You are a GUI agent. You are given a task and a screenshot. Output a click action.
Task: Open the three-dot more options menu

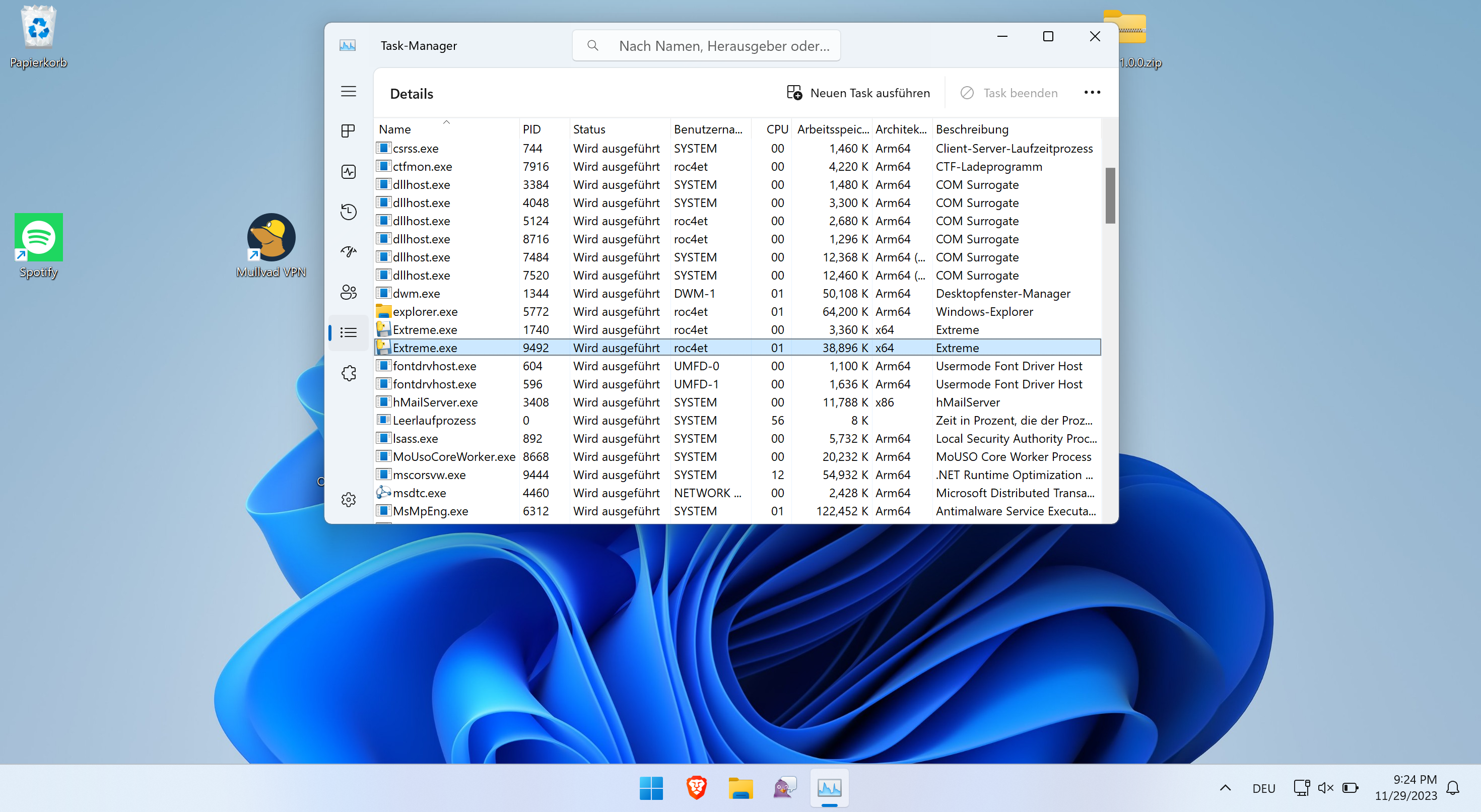pos(1092,93)
